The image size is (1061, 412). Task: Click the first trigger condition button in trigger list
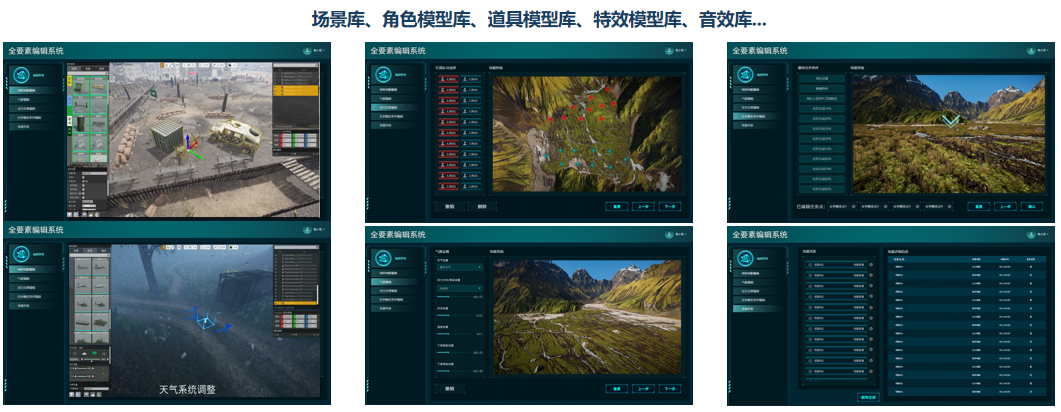coord(821,78)
